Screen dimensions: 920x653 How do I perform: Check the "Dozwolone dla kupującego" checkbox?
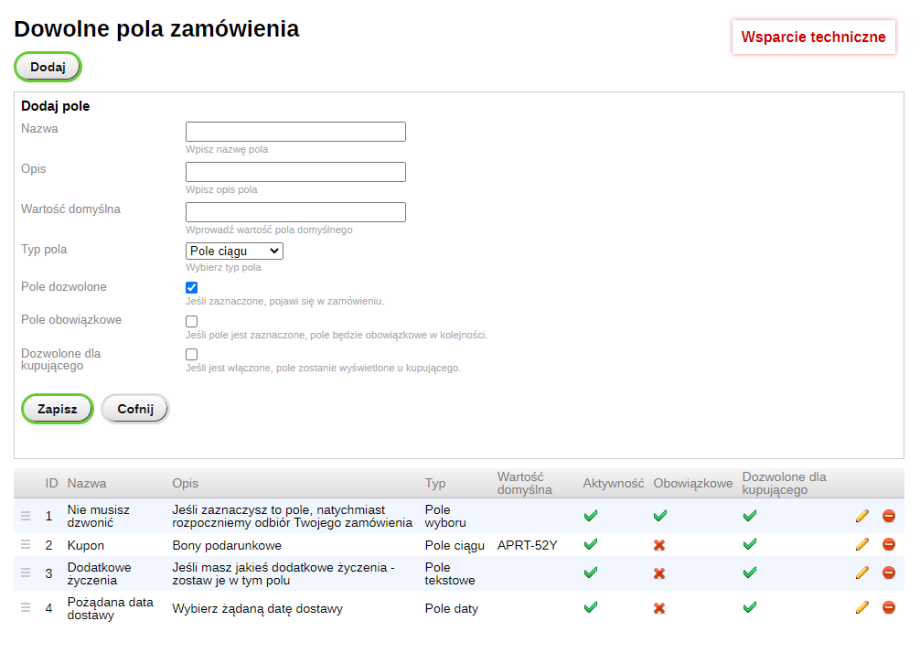[191, 354]
